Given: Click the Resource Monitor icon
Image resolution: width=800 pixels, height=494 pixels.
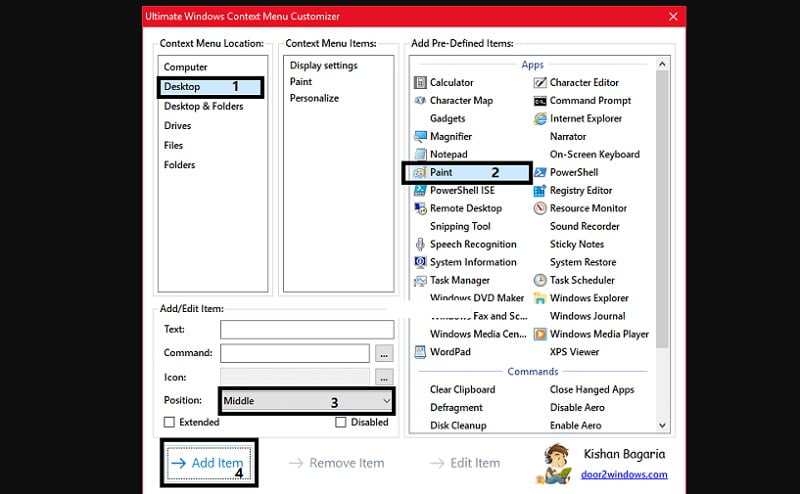Looking at the screenshot, I should pyautogui.click(x=540, y=208).
